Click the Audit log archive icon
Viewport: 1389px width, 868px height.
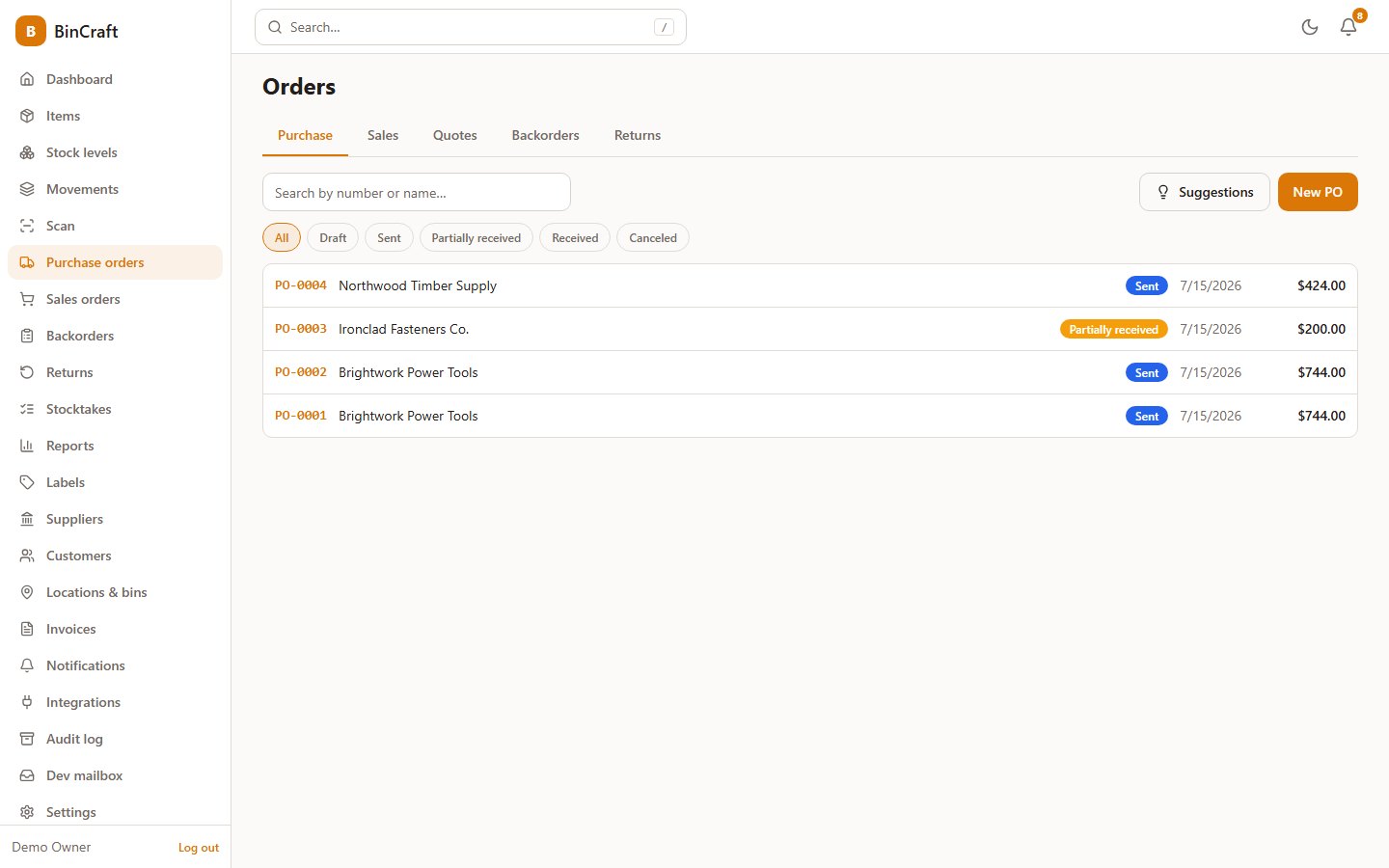pyautogui.click(x=27, y=739)
